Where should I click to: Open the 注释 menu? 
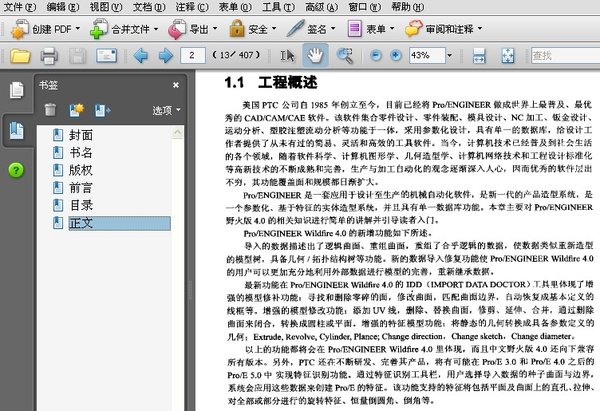(192, 7)
